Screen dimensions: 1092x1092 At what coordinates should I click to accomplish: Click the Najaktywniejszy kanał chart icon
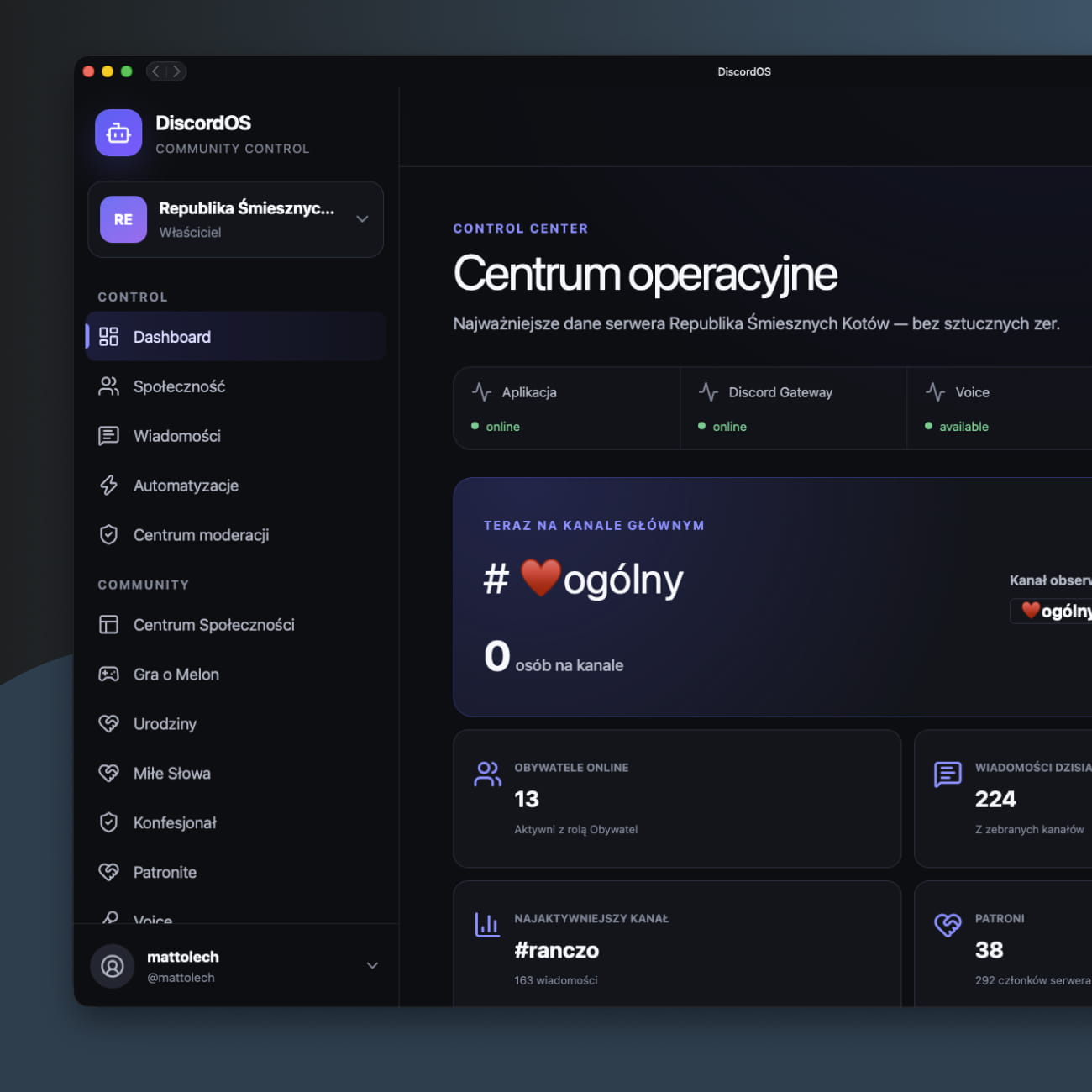pos(487,925)
